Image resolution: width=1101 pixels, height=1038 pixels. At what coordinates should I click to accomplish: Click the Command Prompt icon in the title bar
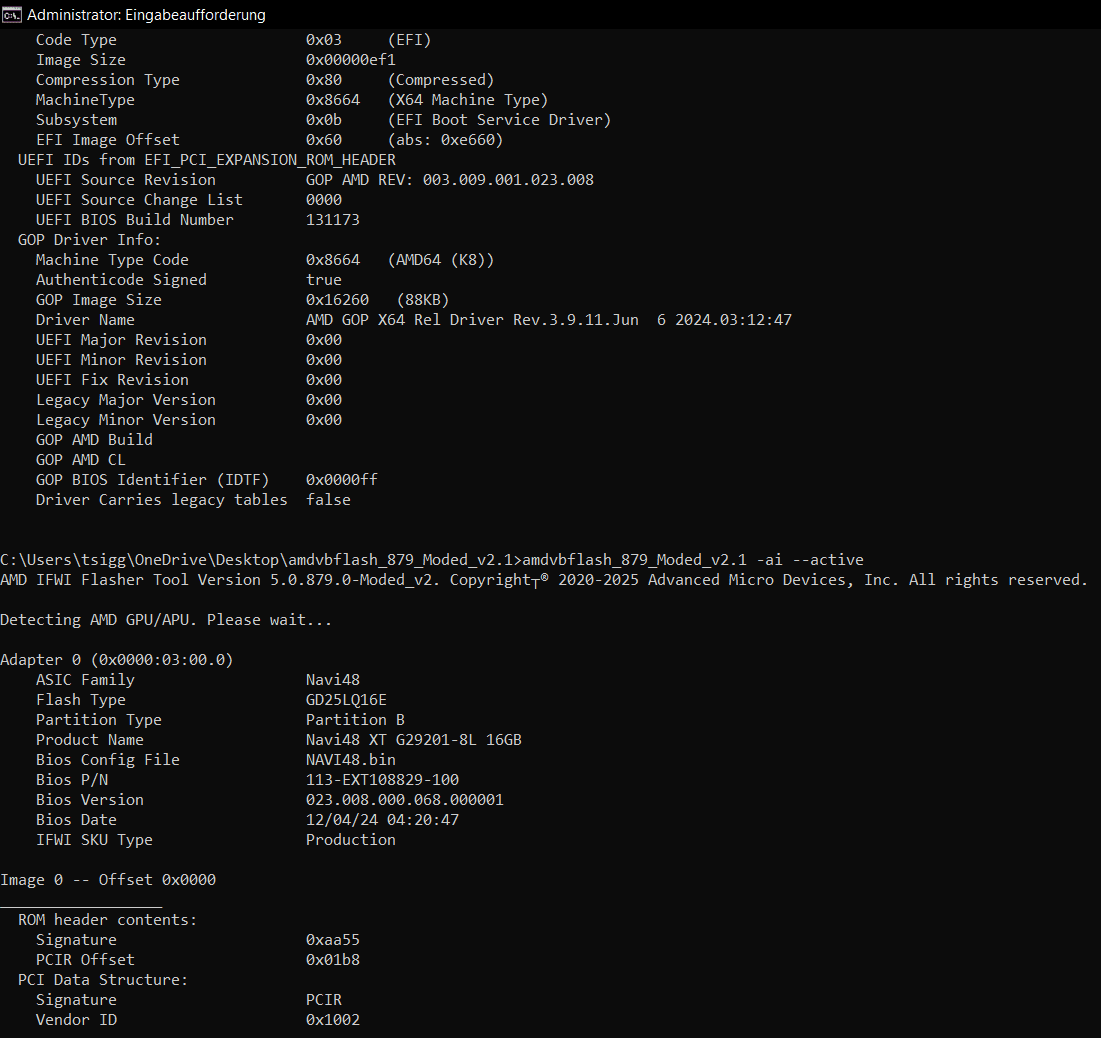[11, 14]
